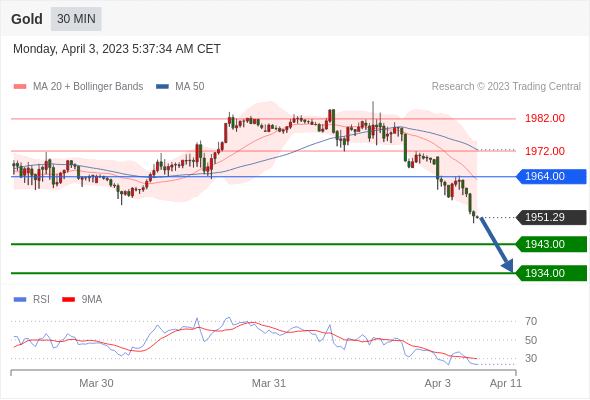Click the MA 20 + Bollinger Bands legend swatch

click(x=20, y=87)
